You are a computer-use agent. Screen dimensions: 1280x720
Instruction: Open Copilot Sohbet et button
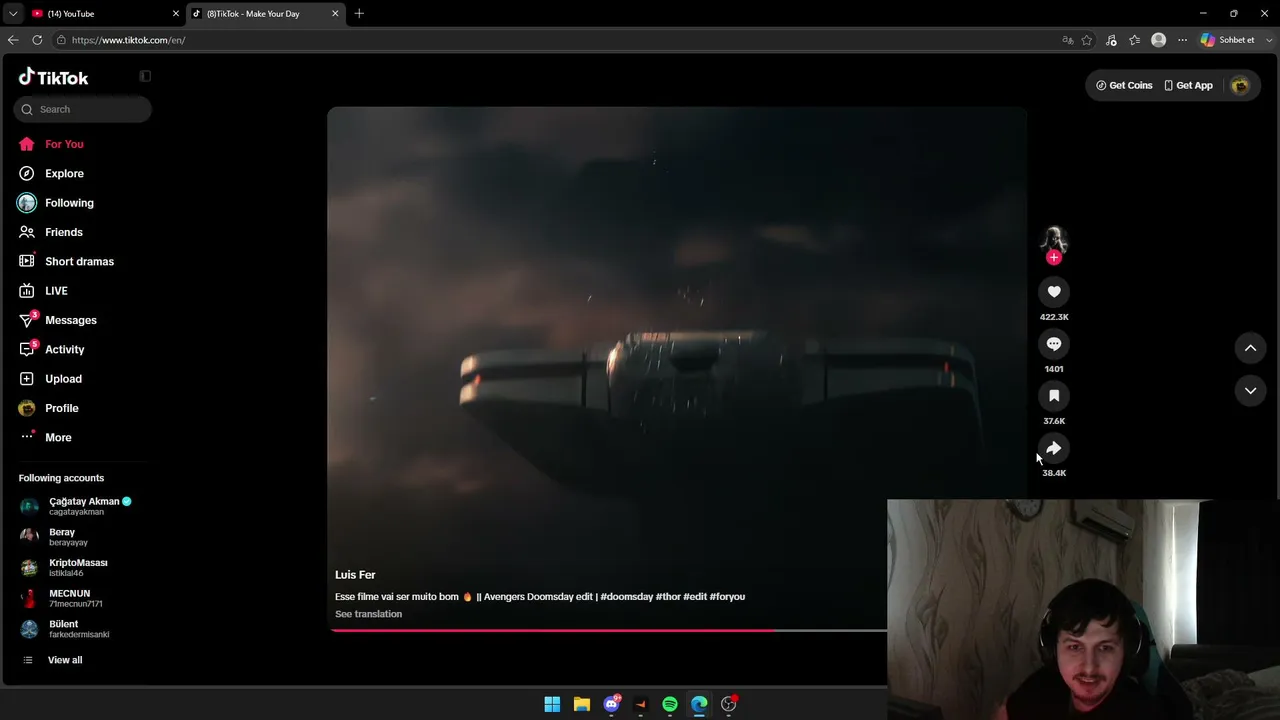click(x=1227, y=40)
